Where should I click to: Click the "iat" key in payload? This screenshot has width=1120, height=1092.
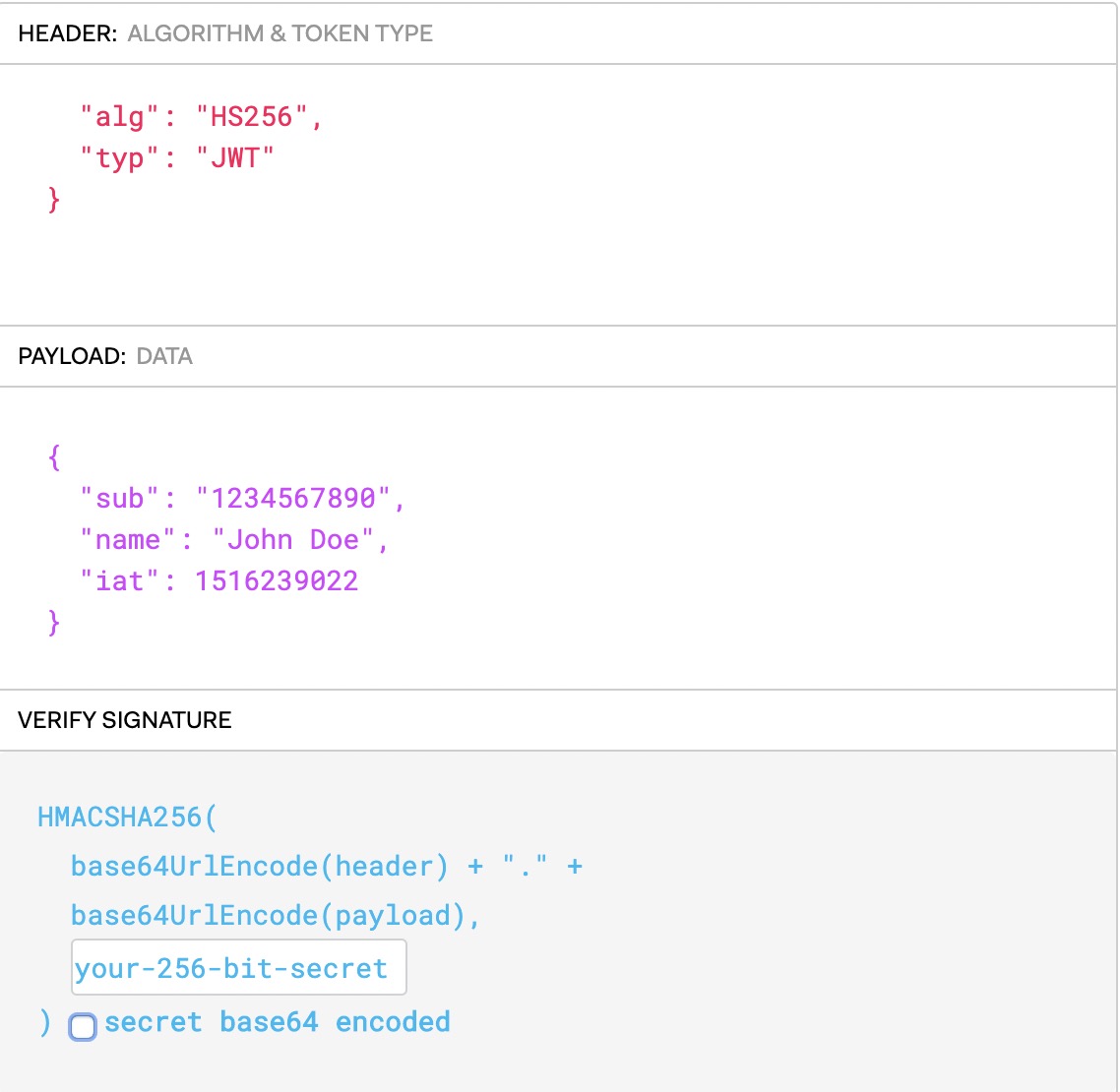[120, 581]
